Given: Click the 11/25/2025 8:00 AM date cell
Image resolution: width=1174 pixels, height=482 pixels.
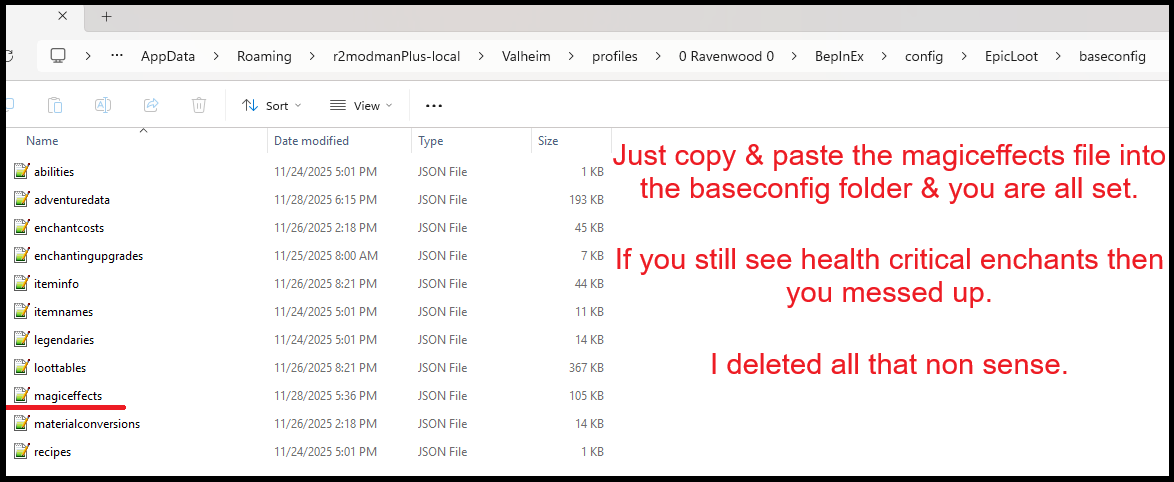Looking at the screenshot, I should pos(326,256).
